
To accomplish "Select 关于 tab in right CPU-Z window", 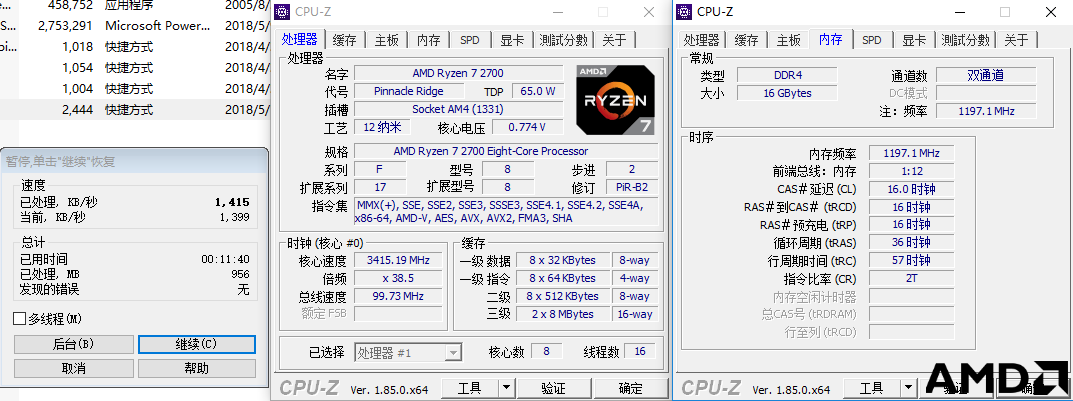I will pyautogui.click(x=1016, y=40).
